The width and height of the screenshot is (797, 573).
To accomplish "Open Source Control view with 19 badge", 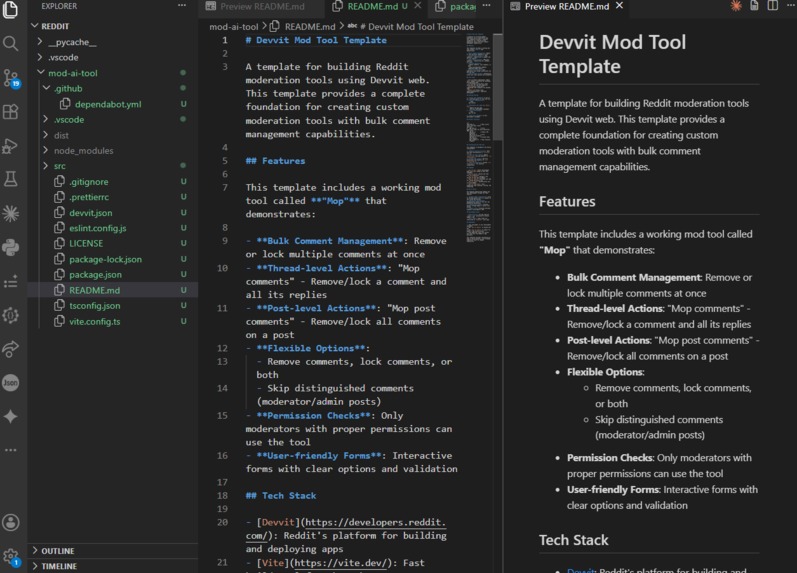I will 11,78.
